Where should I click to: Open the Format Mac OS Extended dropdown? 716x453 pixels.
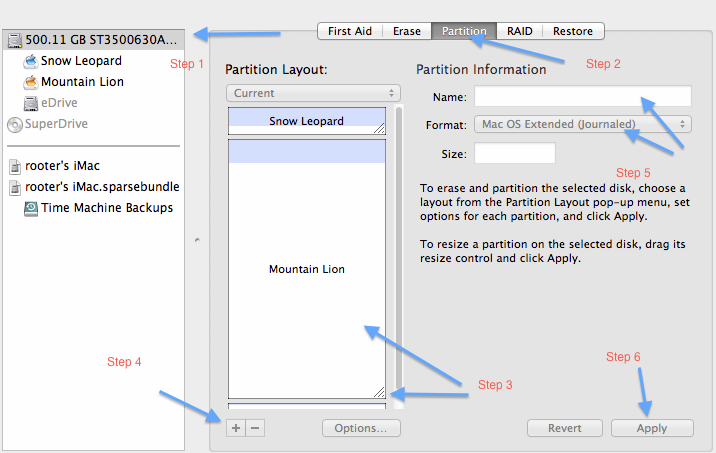[x=583, y=124]
